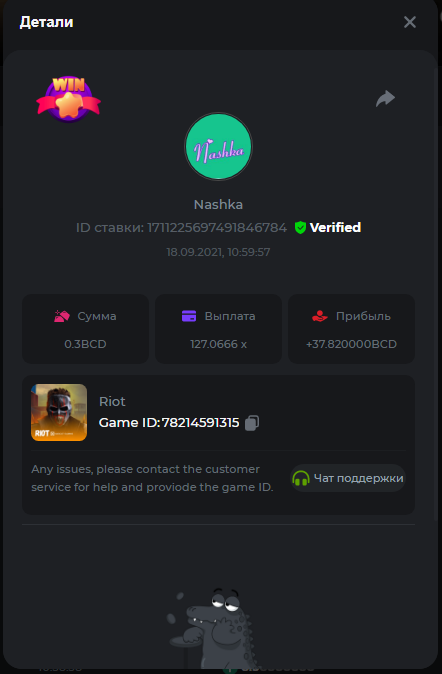
Task: Click the 127.0666 x payout value
Action: [x=218, y=344]
